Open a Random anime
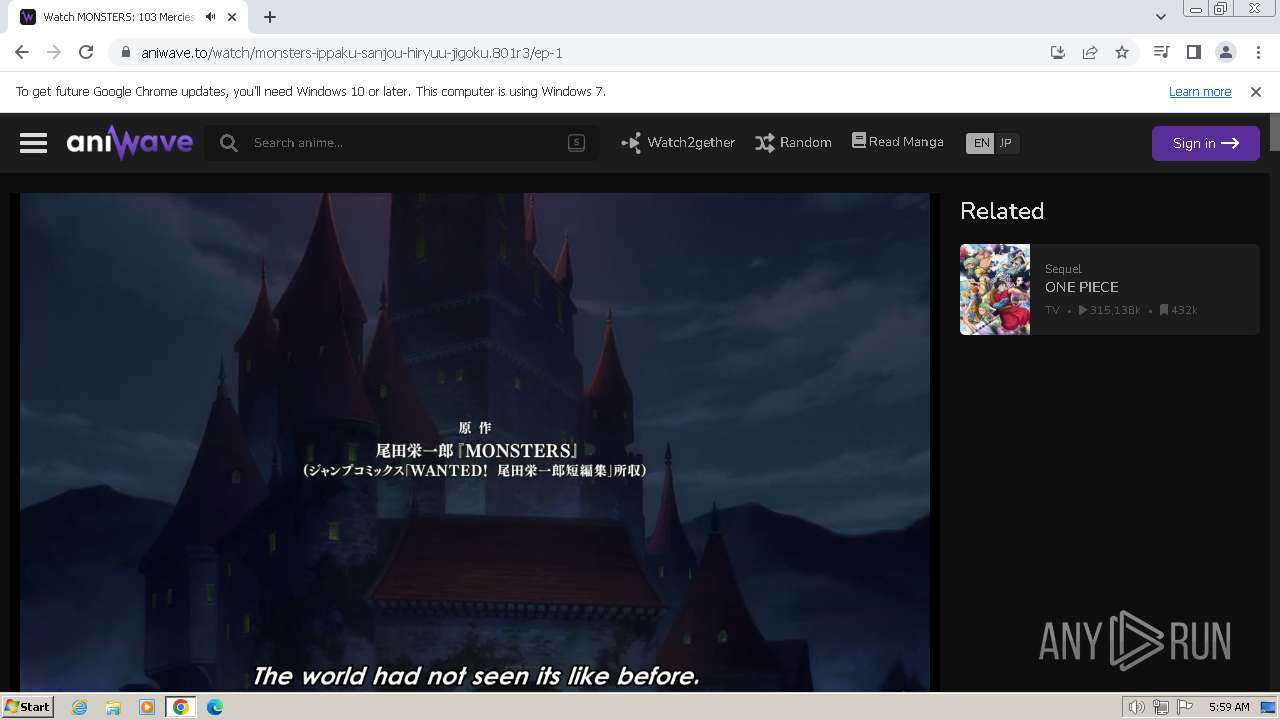This screenshot has height=720, width=1280. click(793, 143)
